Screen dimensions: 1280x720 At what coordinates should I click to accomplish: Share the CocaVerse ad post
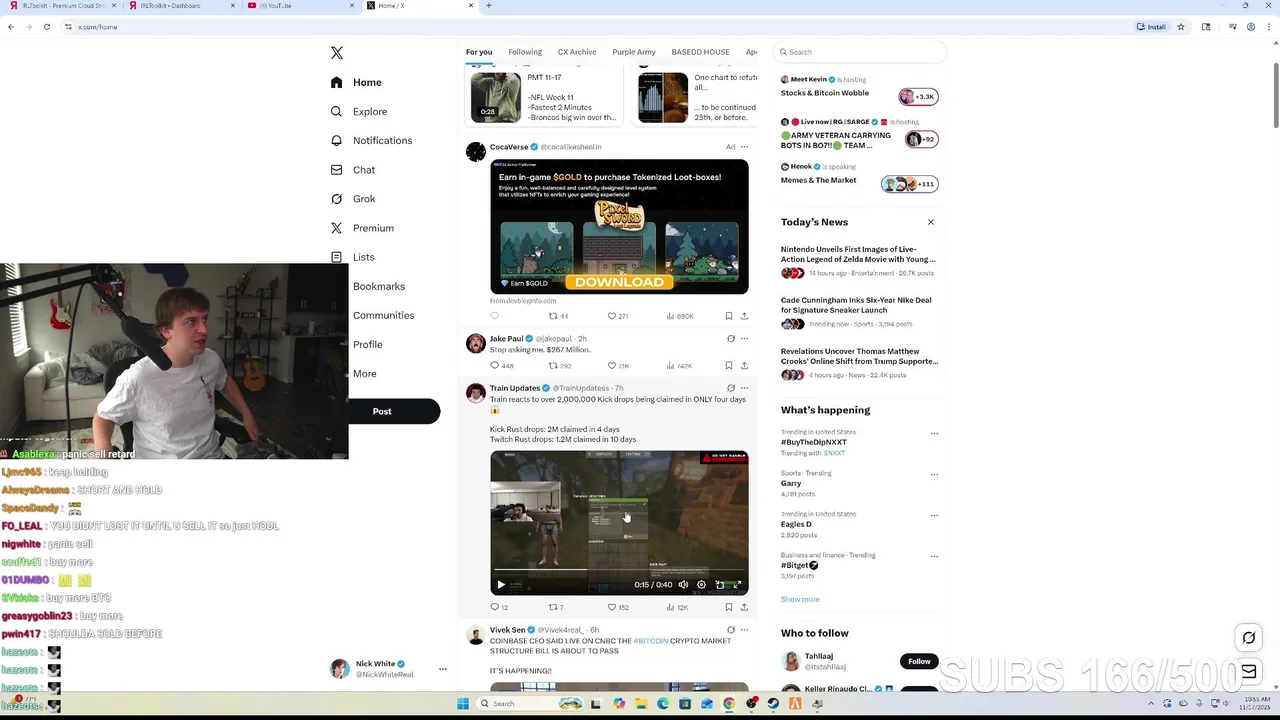point(744,316)
